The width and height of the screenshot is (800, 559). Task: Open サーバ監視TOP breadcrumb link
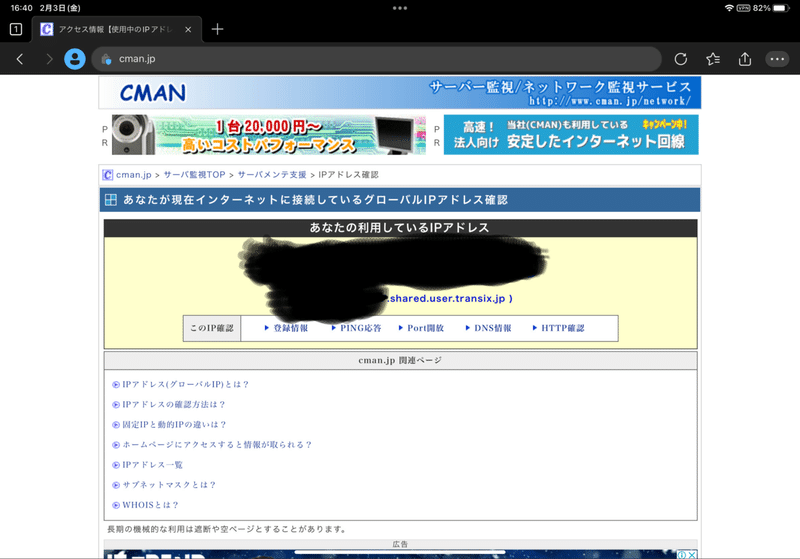194,175
